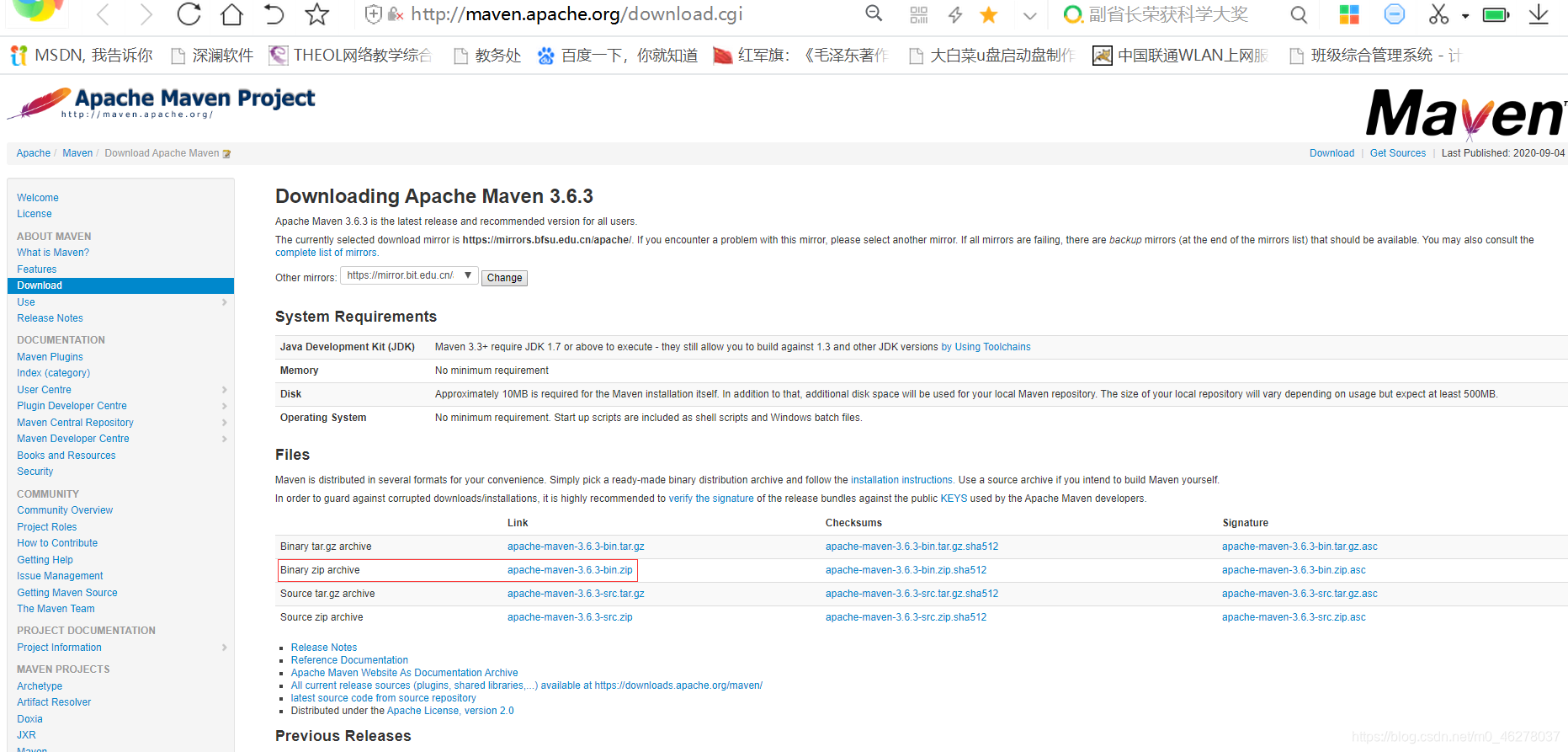Open the colorful grid apps icon
Image resolution: width=1568 pixels, height=752 pixels.
point(1349,14)
